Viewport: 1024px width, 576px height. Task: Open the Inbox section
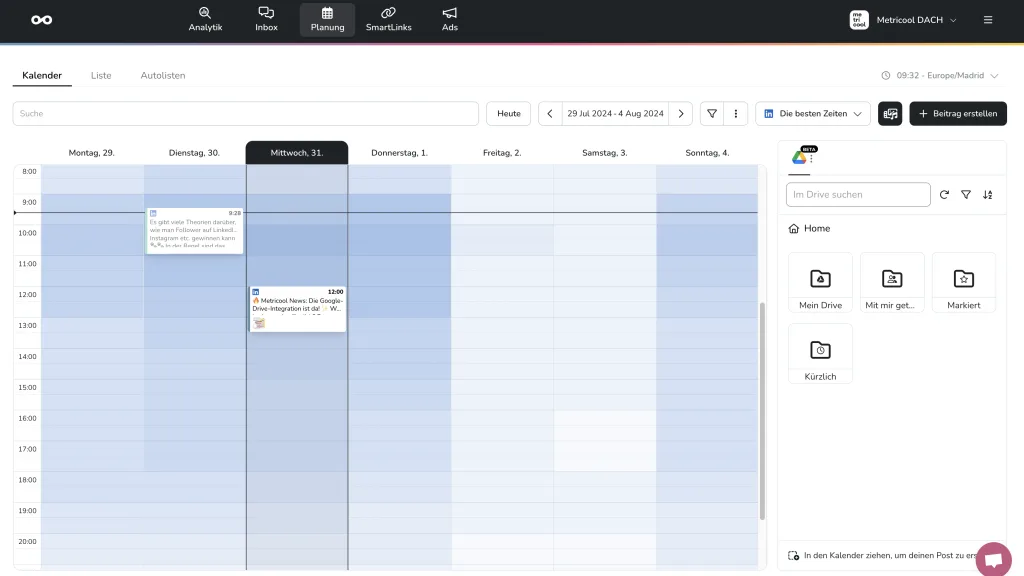click(x=266, y=19)
